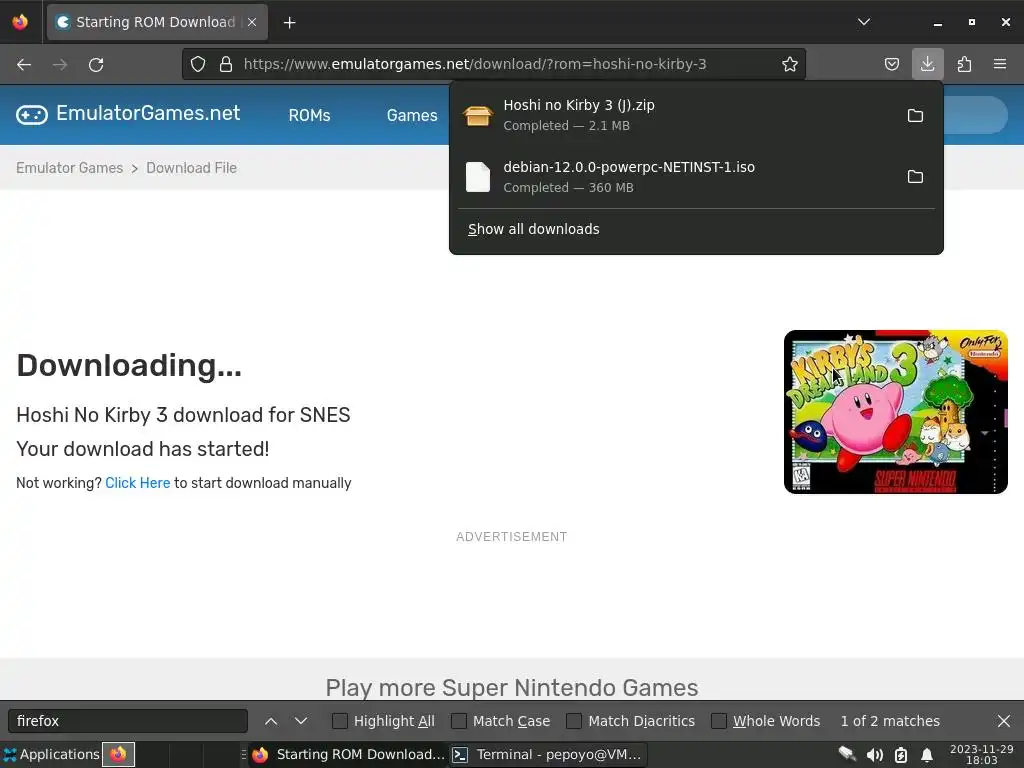The width and height of the screenshot is (1024, 768).
Task: Reload the current page
Action: 96,65
